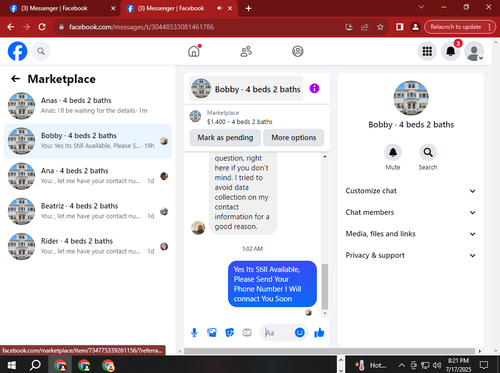
Task: Open the Facebook logo home link
Action: (17, 51)
